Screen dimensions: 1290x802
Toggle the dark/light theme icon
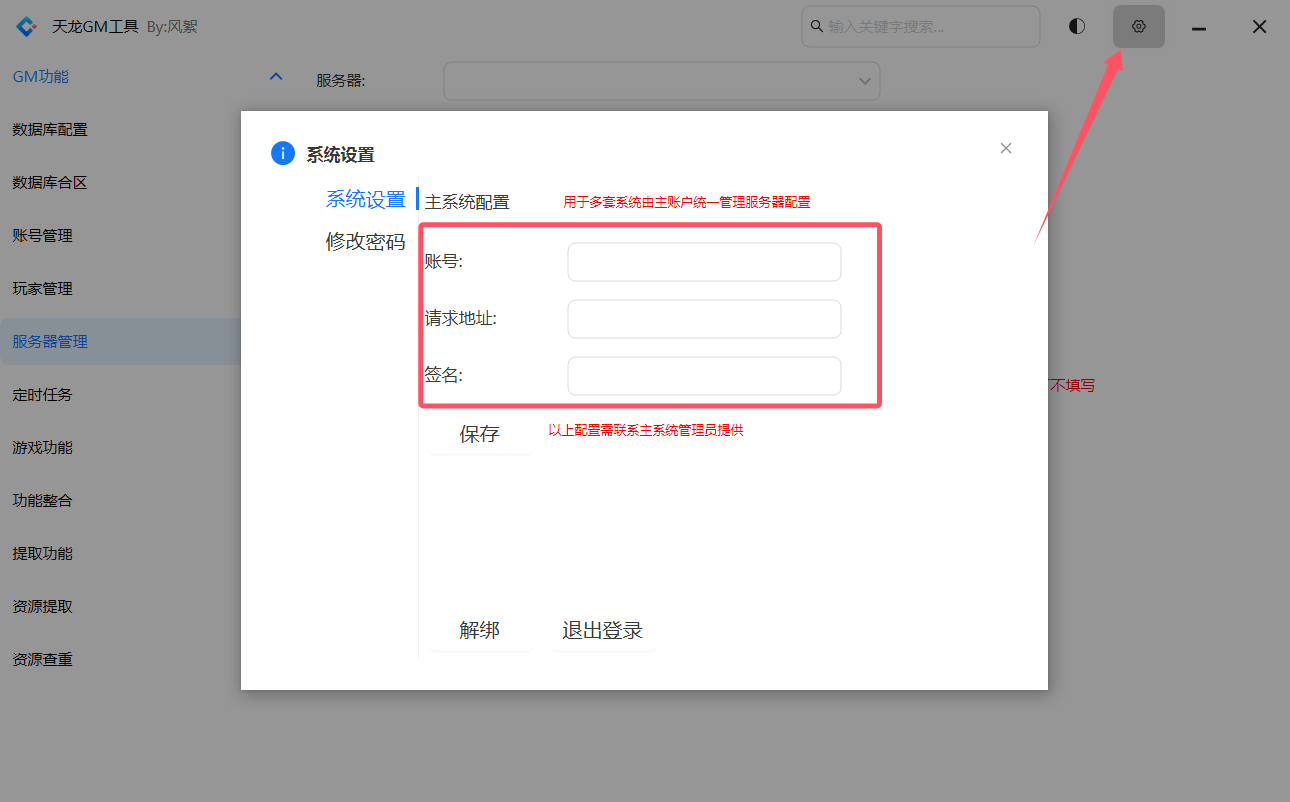pos(1076,27)
